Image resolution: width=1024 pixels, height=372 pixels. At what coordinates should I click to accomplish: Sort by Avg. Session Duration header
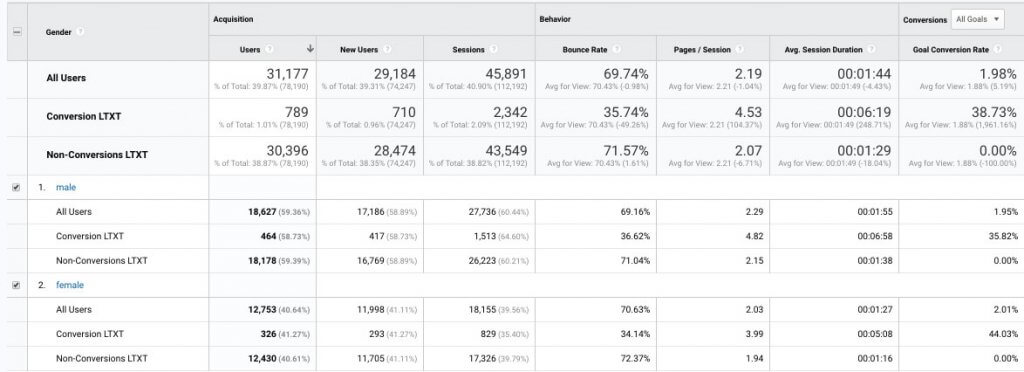tap(825, 50)
